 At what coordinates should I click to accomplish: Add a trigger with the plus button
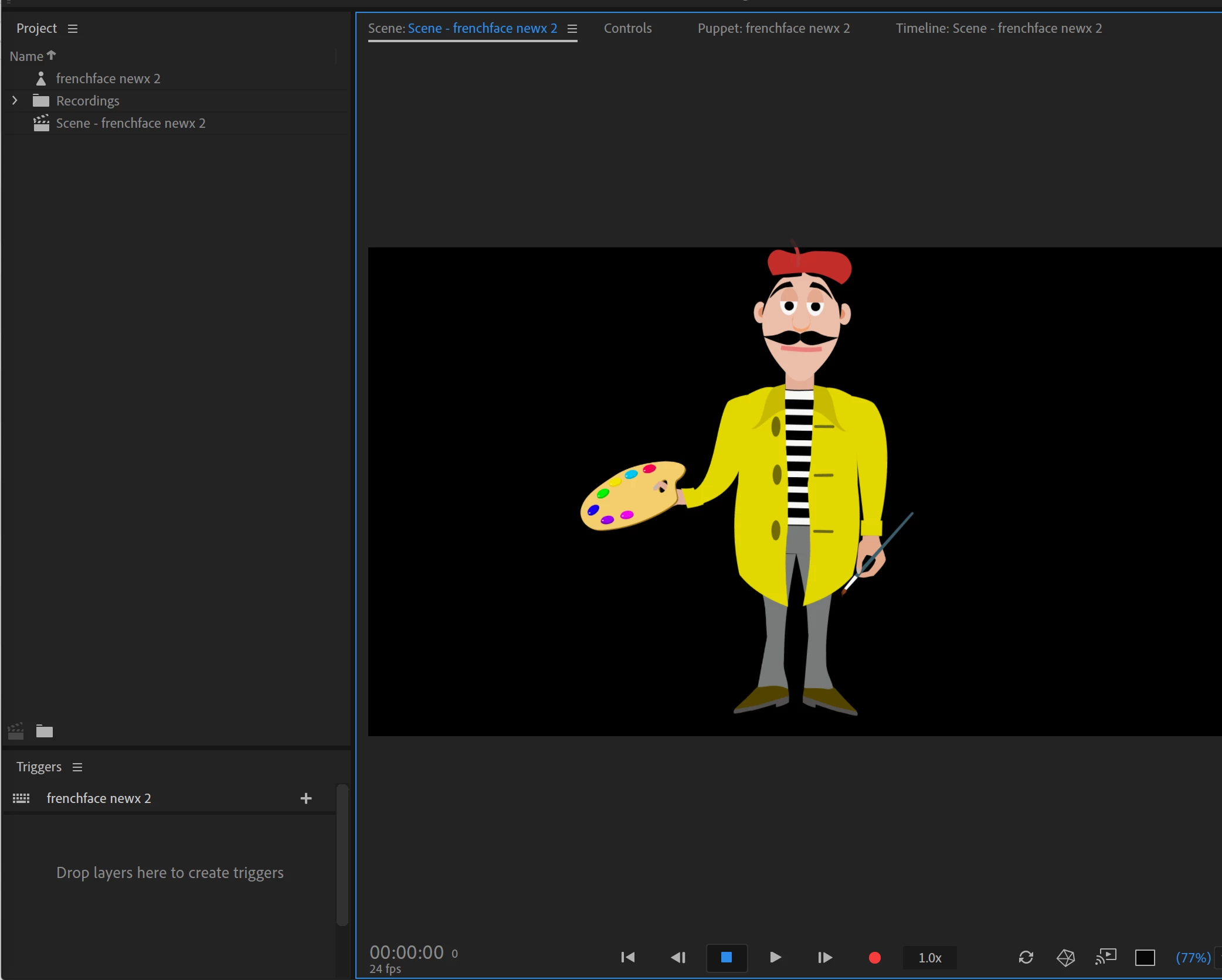pyautogui.click(x=305, y=798)
